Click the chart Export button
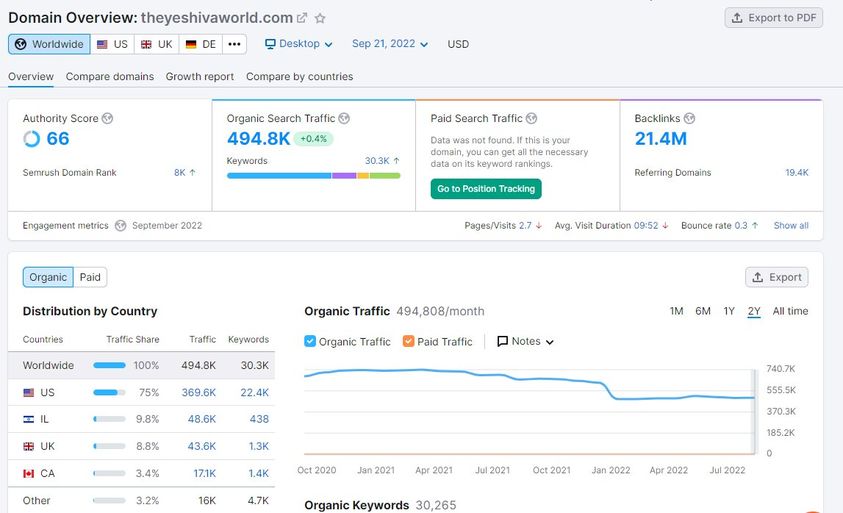Image resolution: width=843 pixels, height=513 pixels. (776, 277)
